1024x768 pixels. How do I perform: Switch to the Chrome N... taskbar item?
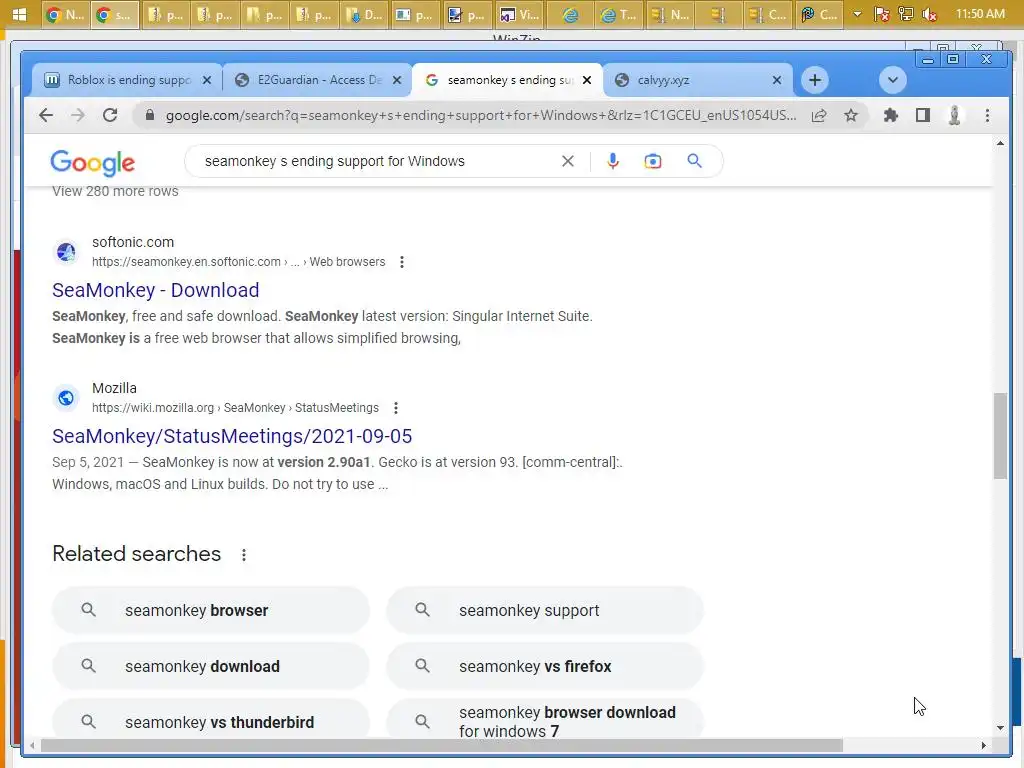[66, 14]
